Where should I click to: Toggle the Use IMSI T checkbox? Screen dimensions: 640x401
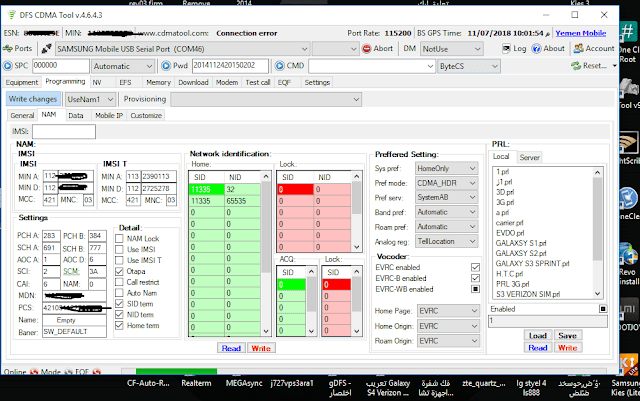click(x=119, y=260)
